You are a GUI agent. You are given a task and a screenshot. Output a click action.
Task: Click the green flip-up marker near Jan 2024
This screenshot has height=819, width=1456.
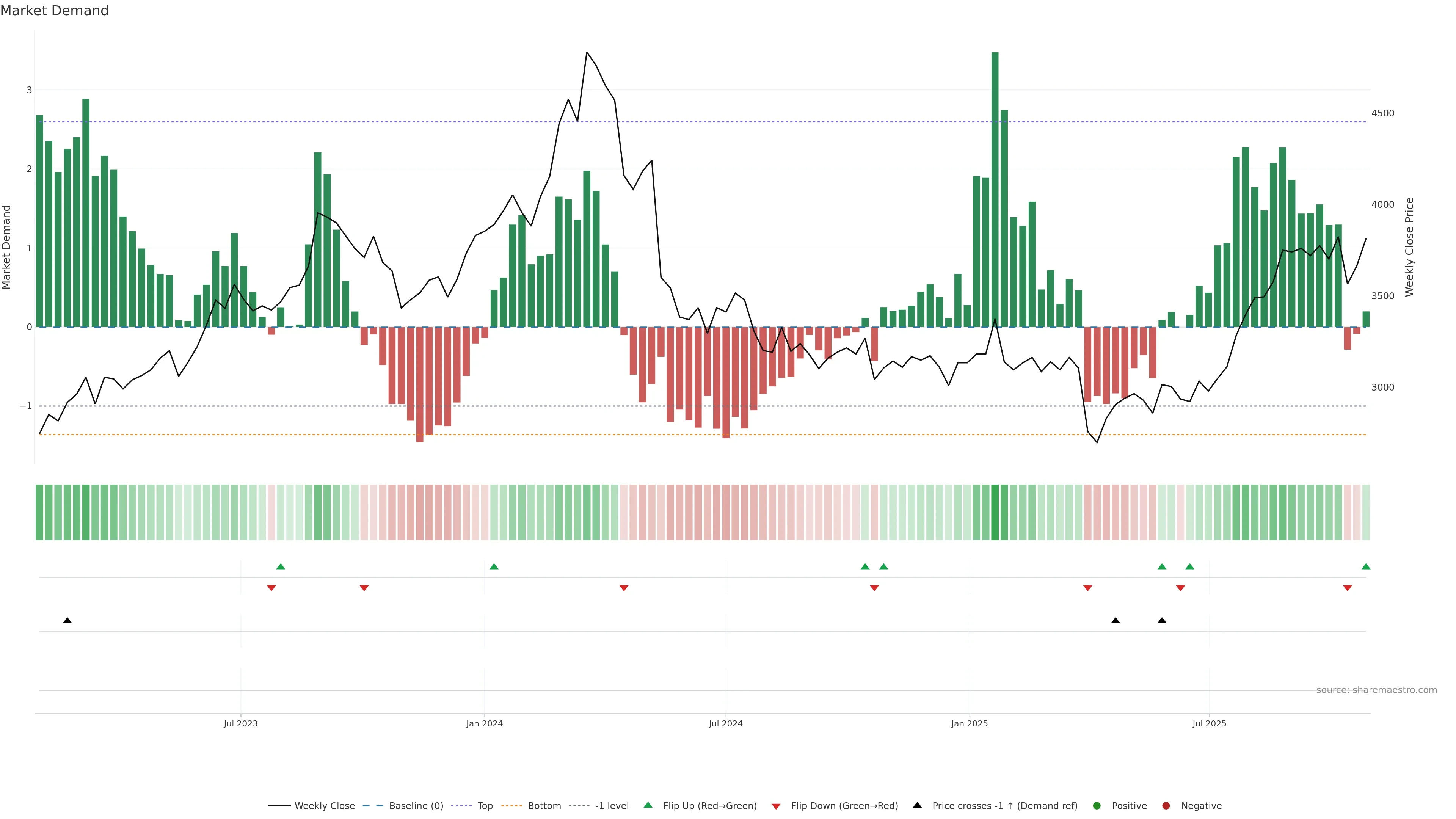click(494, 567)
